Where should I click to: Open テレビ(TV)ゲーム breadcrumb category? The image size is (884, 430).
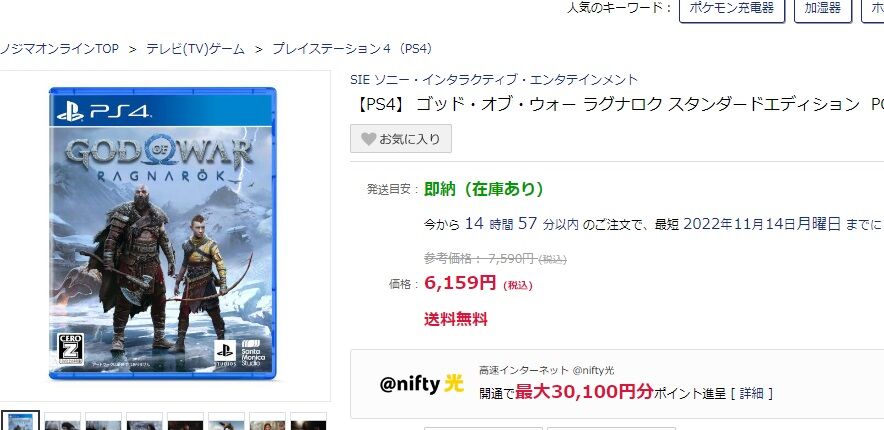[196, 49]
